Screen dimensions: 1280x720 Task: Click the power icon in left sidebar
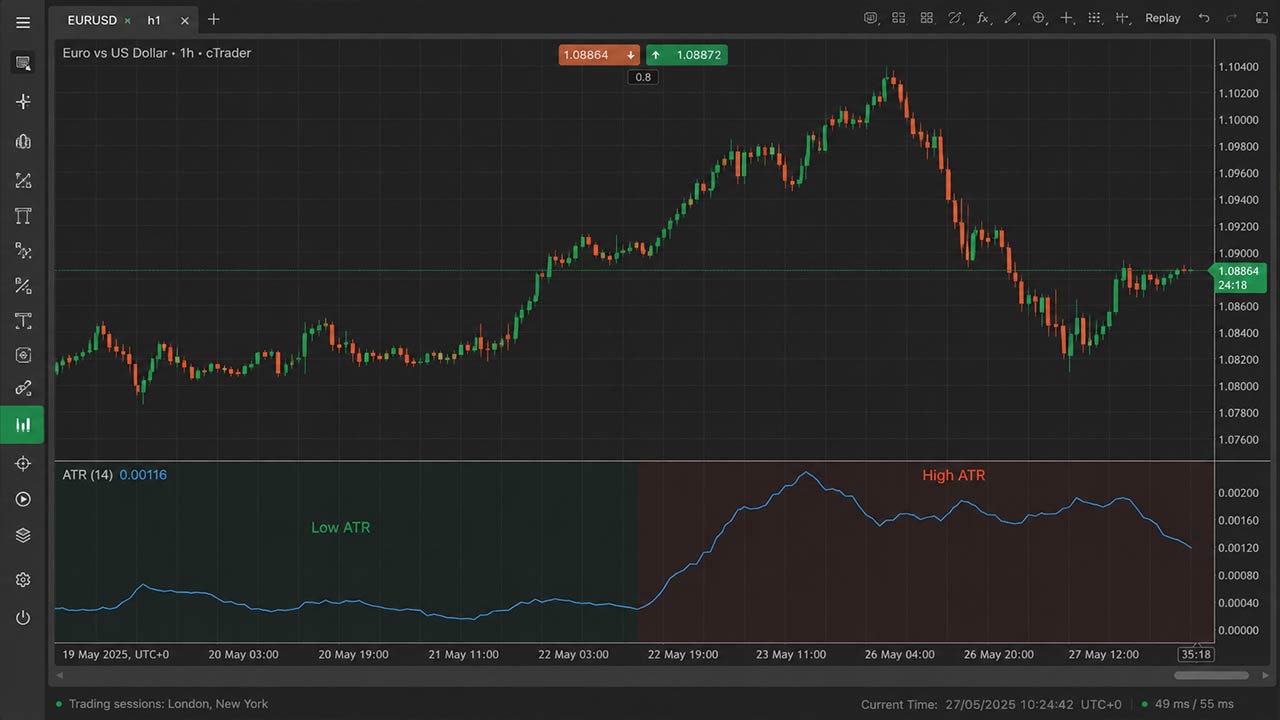click(23, 618)
